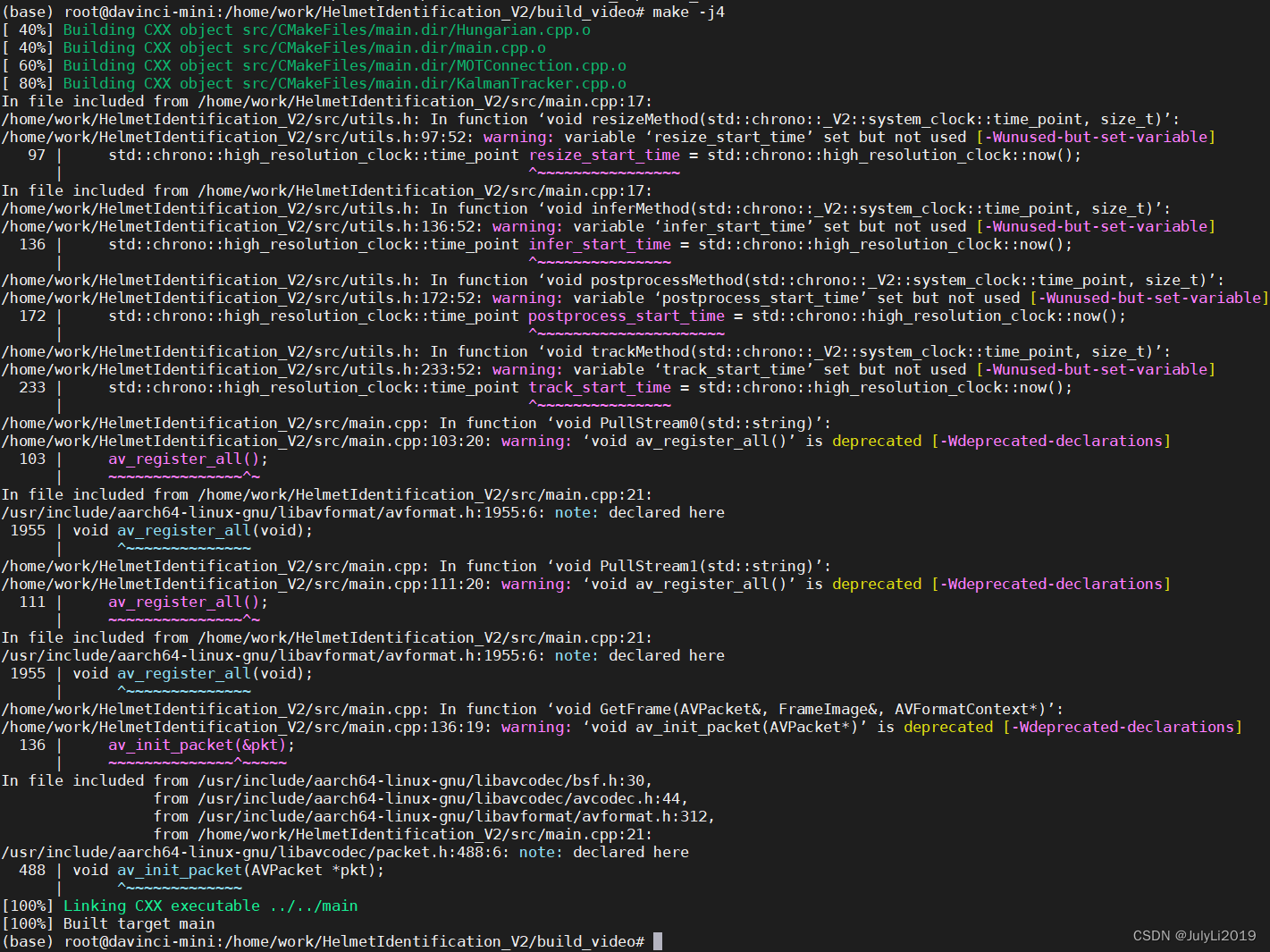This screenshot has height=952, width=1270.
Task: Click the utils.h:136:52 warning path
Action: 242,226
